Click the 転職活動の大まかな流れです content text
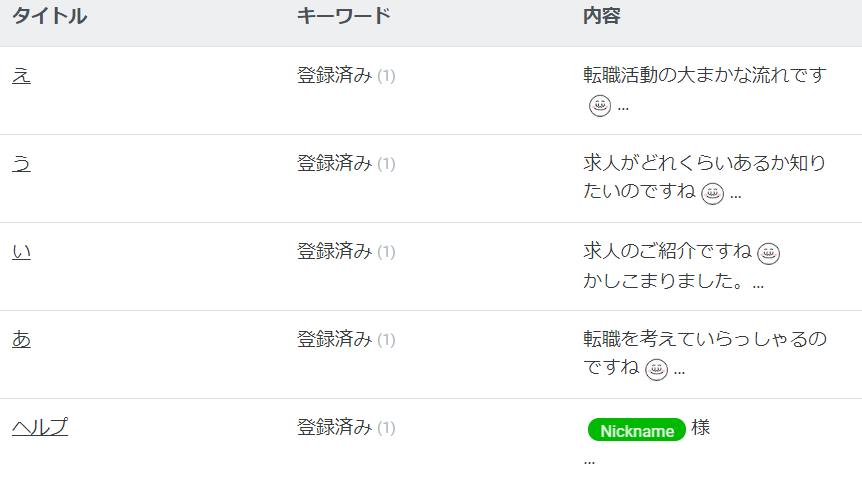This screenshot has width=862, height=483. 705,75
